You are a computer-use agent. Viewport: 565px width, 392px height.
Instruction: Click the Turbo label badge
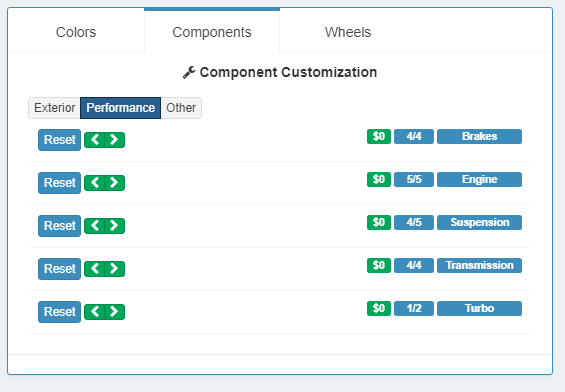pos(479,308)
